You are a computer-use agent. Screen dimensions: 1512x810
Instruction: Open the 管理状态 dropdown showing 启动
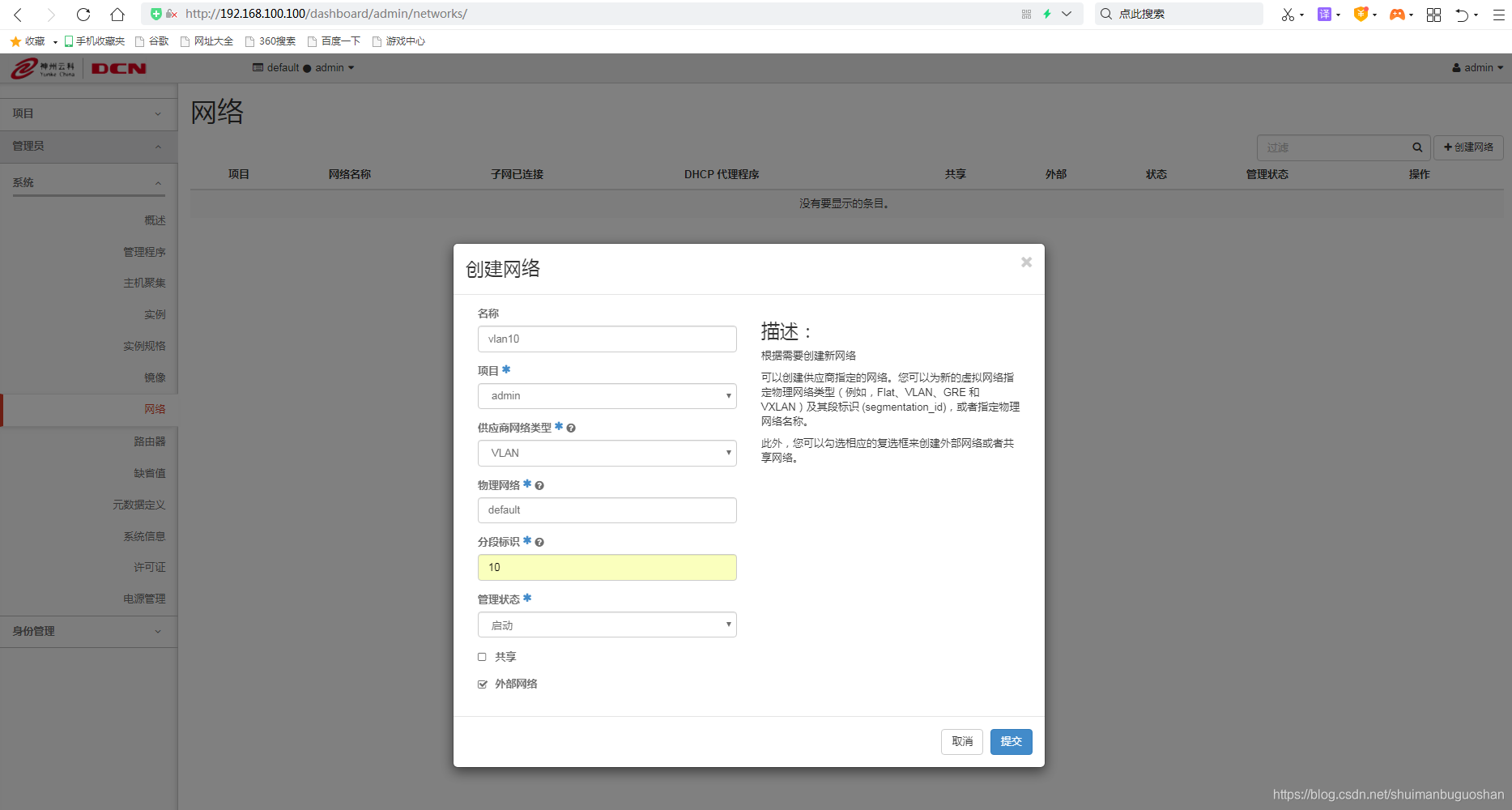[x=607, y=625]
